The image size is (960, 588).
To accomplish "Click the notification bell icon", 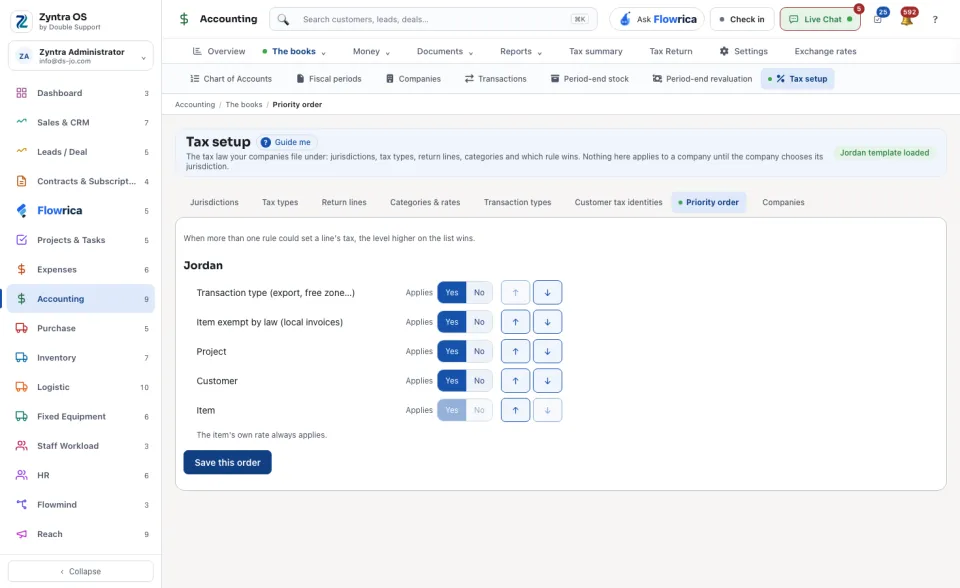I will tap(907, 20).
